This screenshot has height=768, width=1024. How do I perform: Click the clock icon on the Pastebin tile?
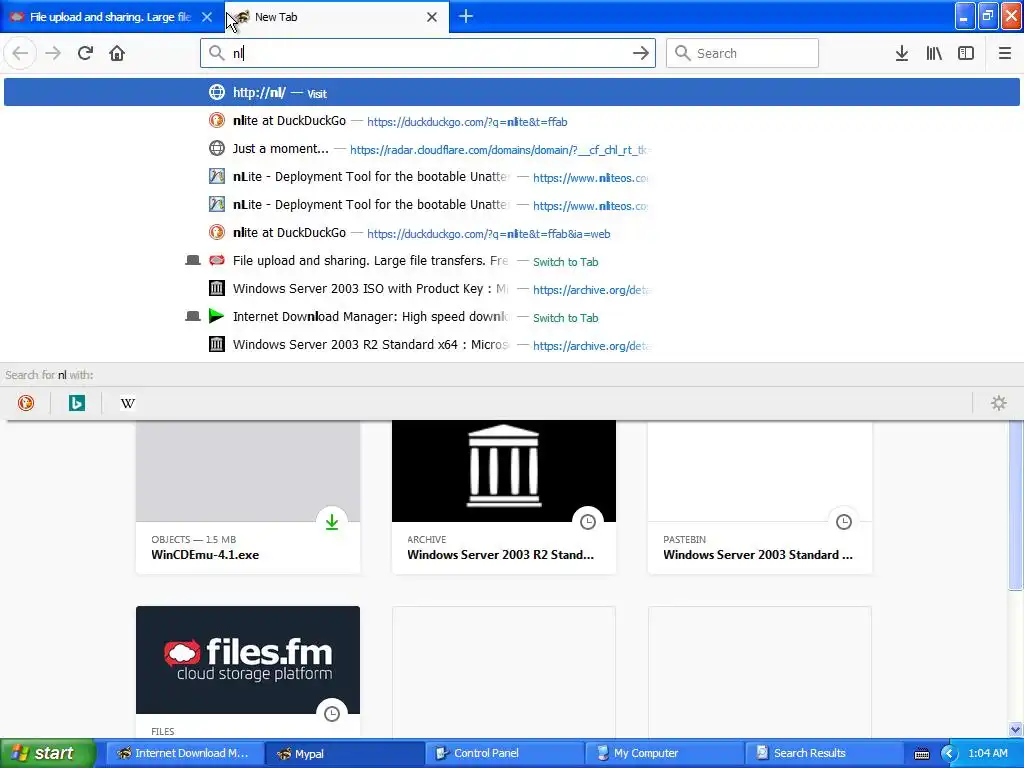844,522
